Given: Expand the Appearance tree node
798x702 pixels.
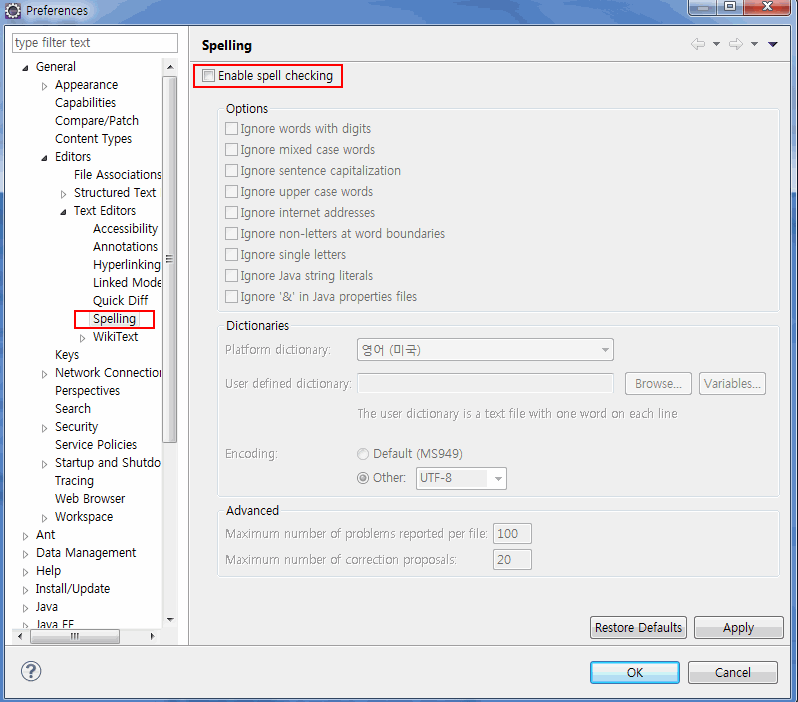Looking at the screenshot, I should point(44,86).
